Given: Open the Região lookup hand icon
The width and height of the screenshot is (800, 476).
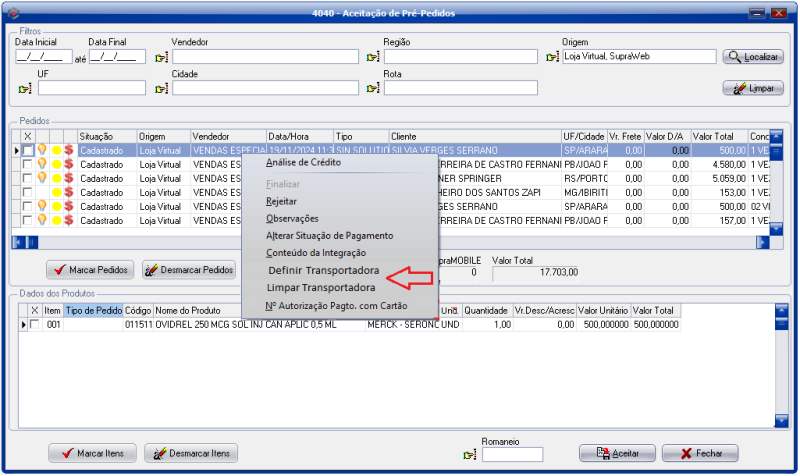Looking at the screenshot, I should point(374,58).
